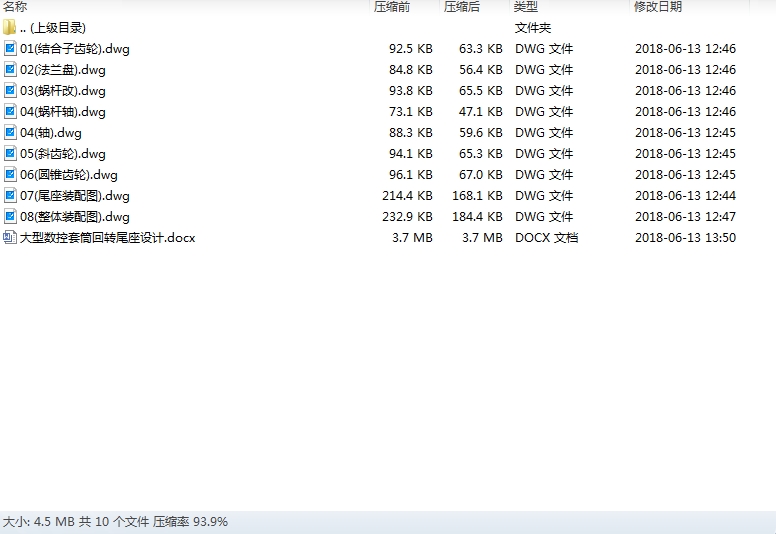Select file 06(圆锥齿轮).dwg
The height and width of the screenshot is (534, 776).
tap(69, 175)
